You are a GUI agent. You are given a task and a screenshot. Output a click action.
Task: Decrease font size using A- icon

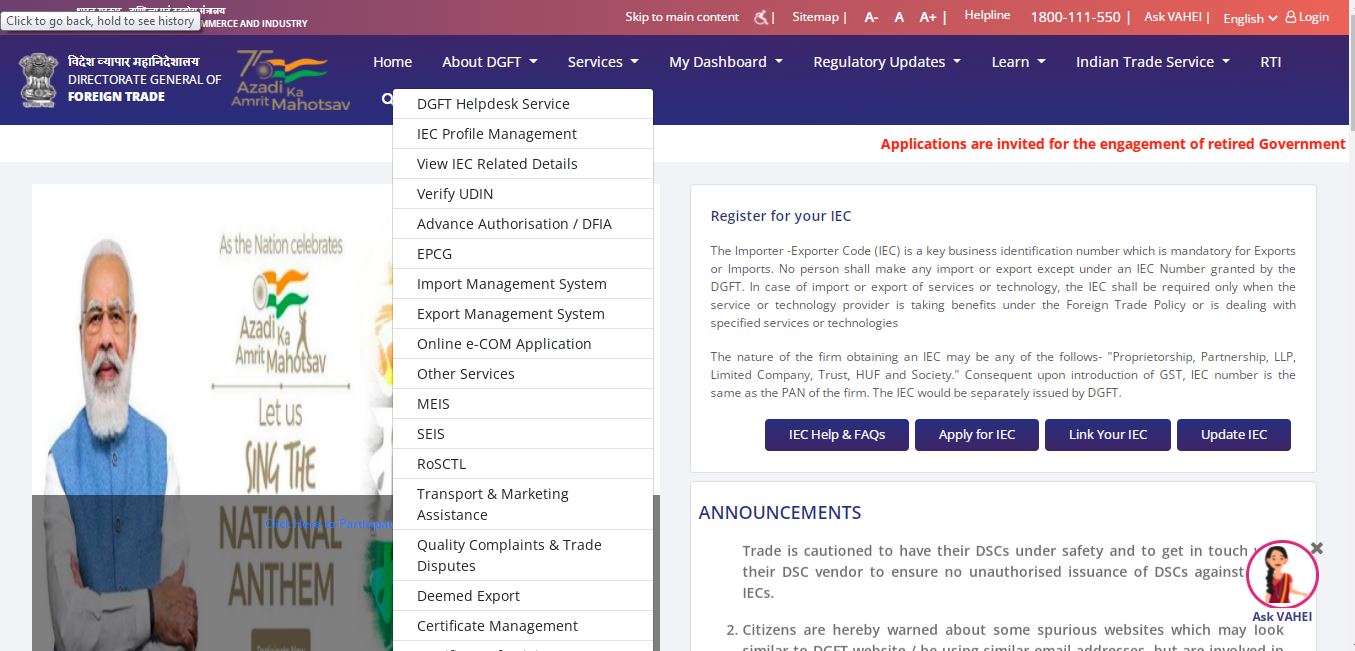(x=870, y=17)
